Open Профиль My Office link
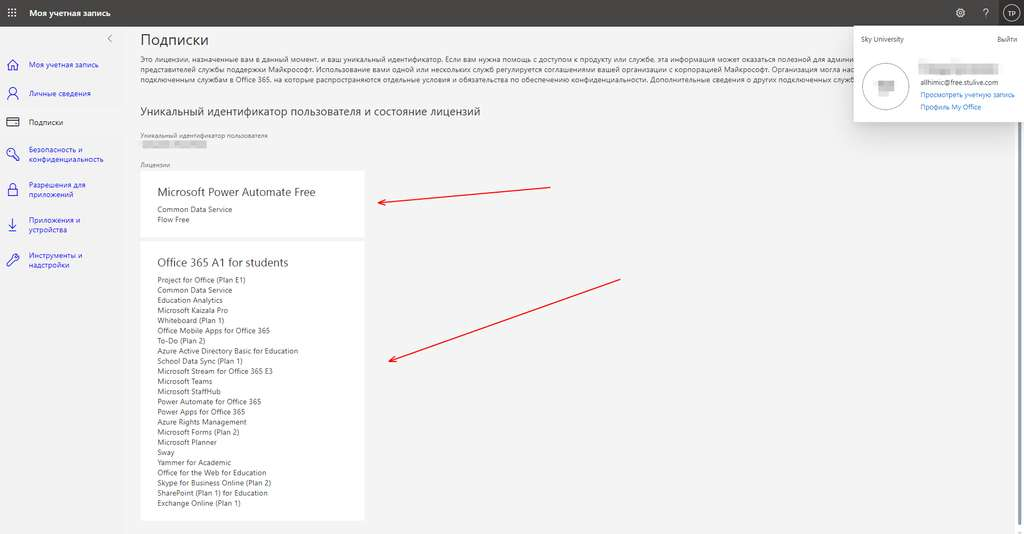Screen dimensions: 1024x534 (x=950, y=107)
